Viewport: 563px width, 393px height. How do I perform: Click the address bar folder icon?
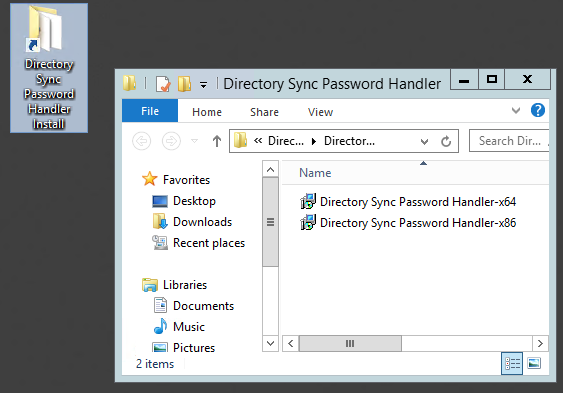240,140
